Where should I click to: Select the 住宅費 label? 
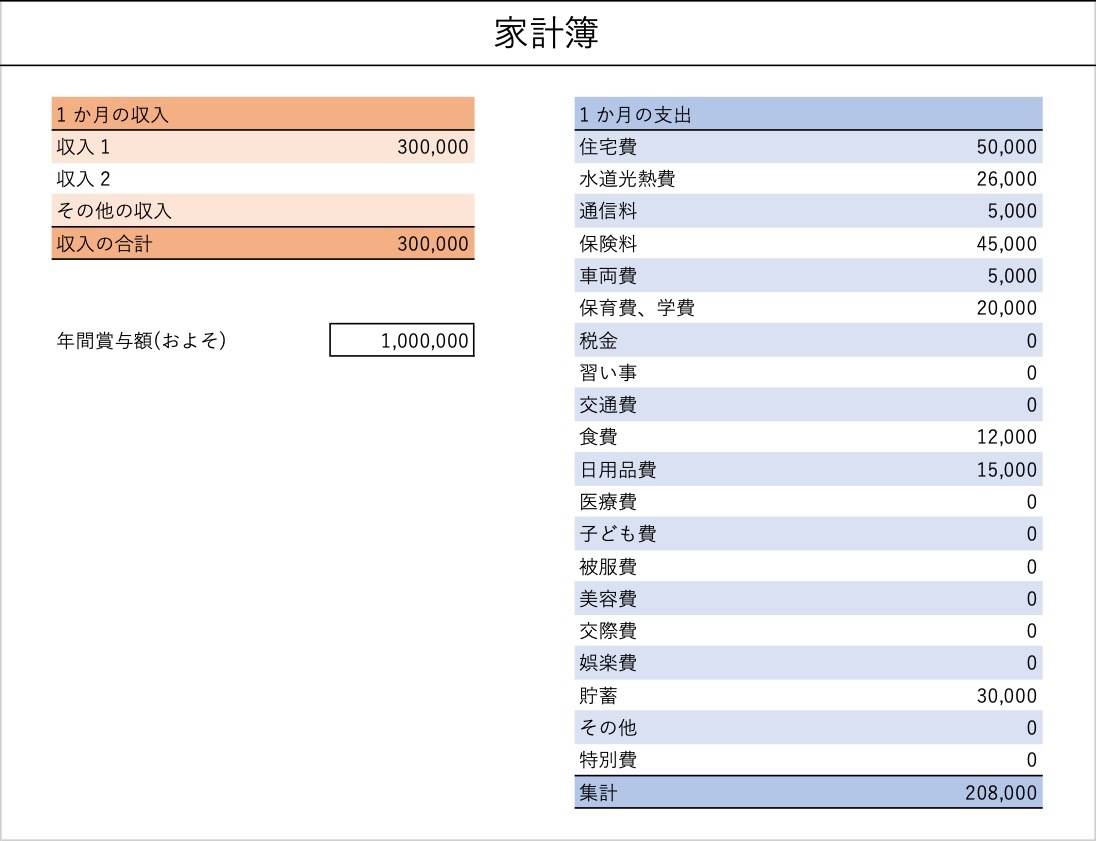[x=608, y=147]
